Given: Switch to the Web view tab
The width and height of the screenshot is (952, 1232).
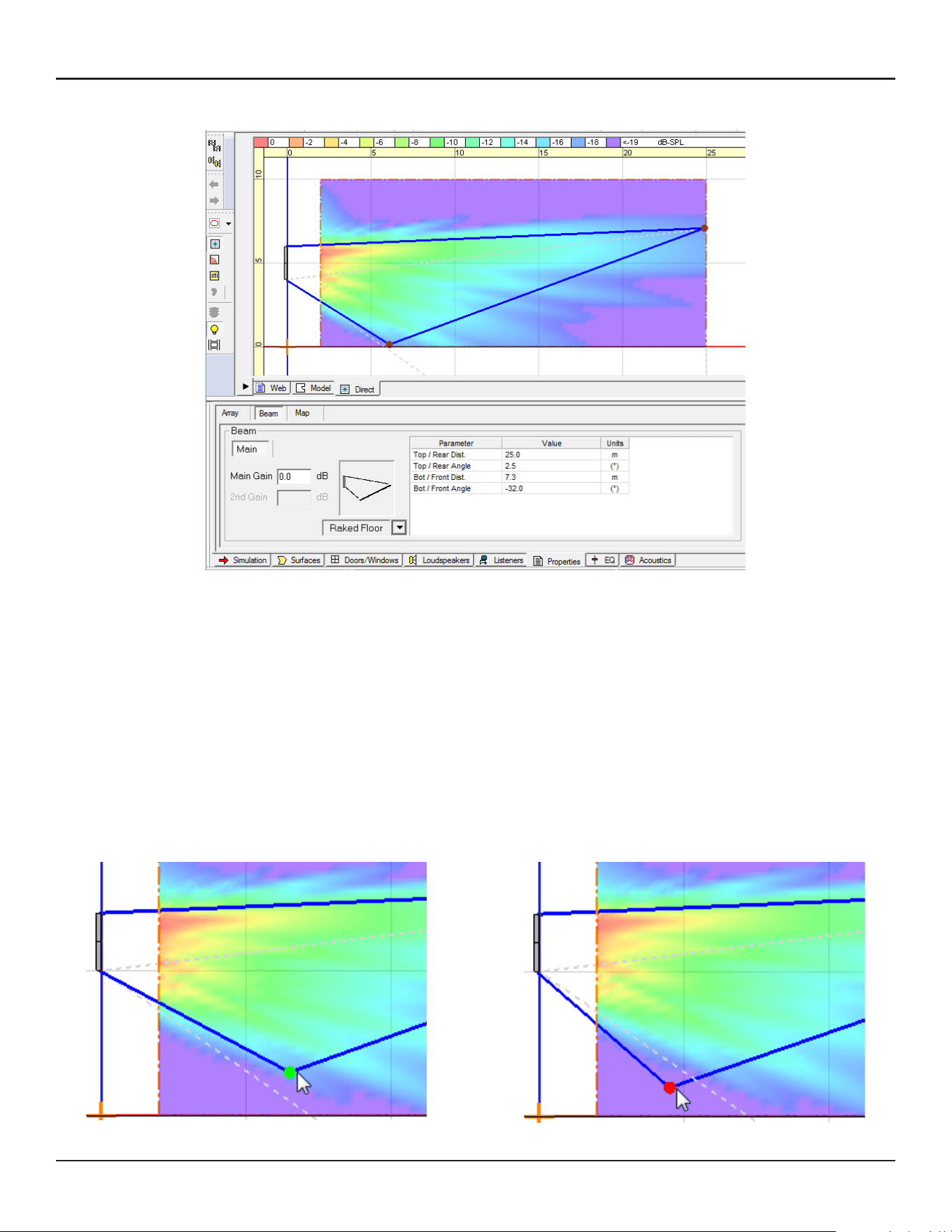Looking at the screenshot, I should click(x=271, y=388).
